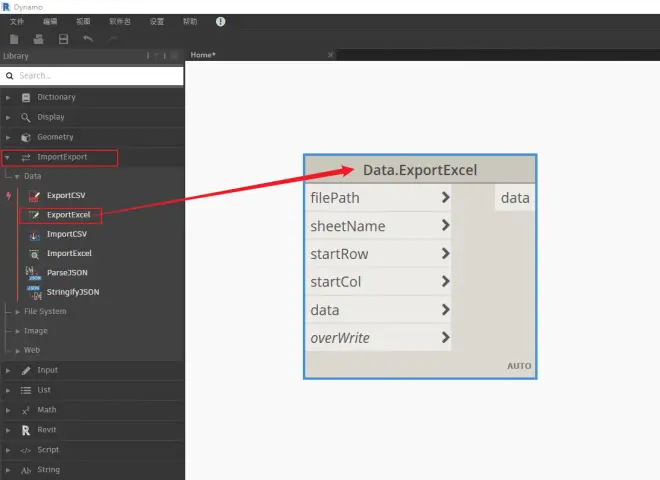Open the first menu bar item (文件)
660x480 pixels.
(x=17, y=21)
